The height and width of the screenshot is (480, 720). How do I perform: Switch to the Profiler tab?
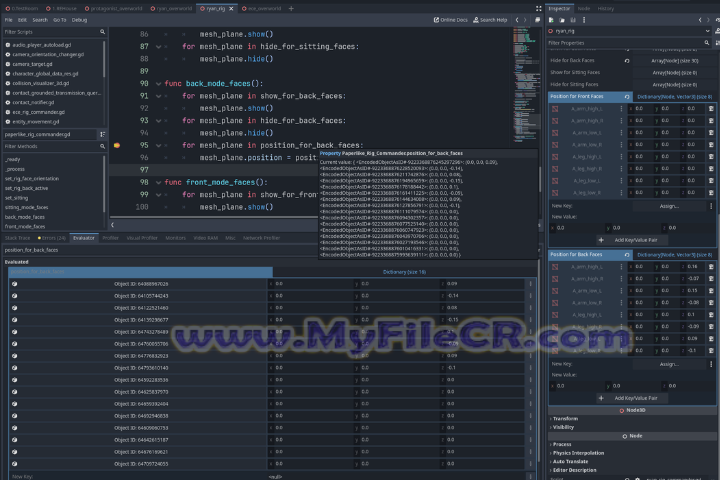pyautogui.click(x=111, y=238)
